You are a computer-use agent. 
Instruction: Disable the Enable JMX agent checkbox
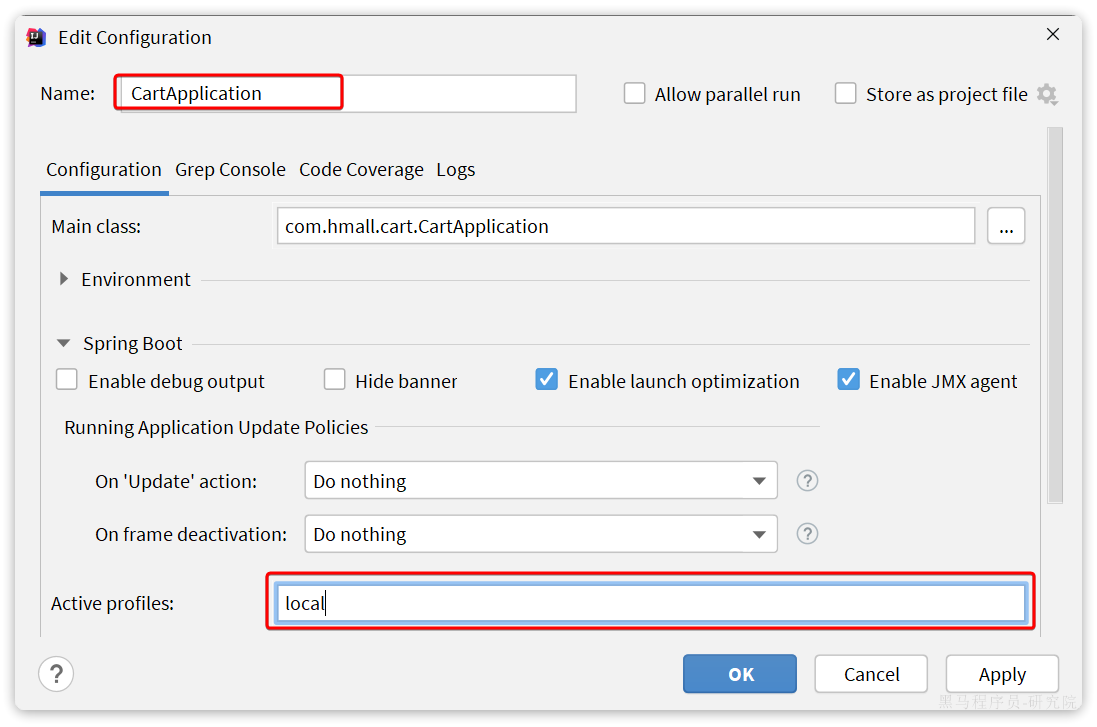(848, 381)
